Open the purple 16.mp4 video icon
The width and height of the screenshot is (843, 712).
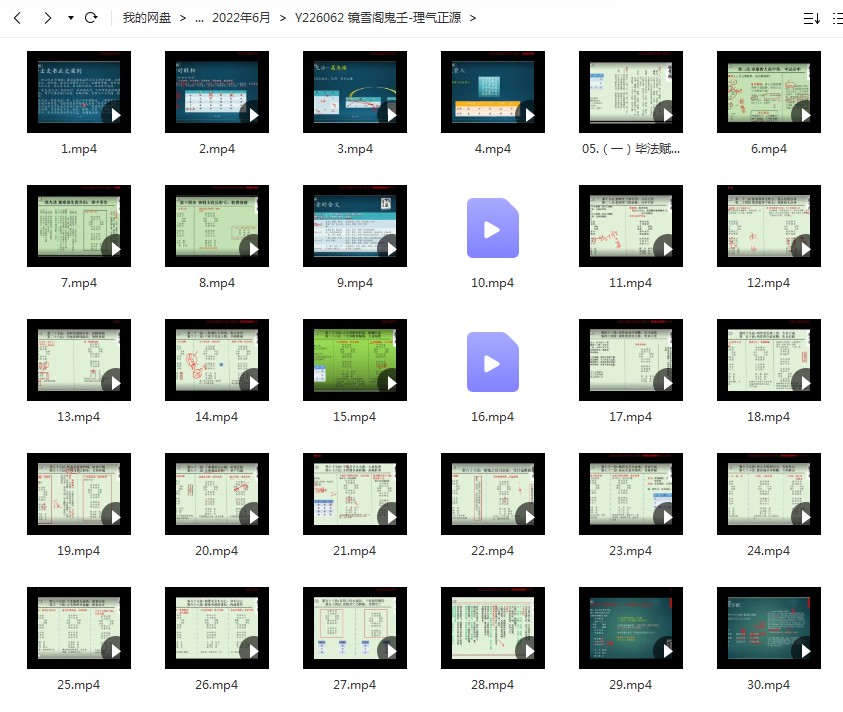tap(492, 362)
